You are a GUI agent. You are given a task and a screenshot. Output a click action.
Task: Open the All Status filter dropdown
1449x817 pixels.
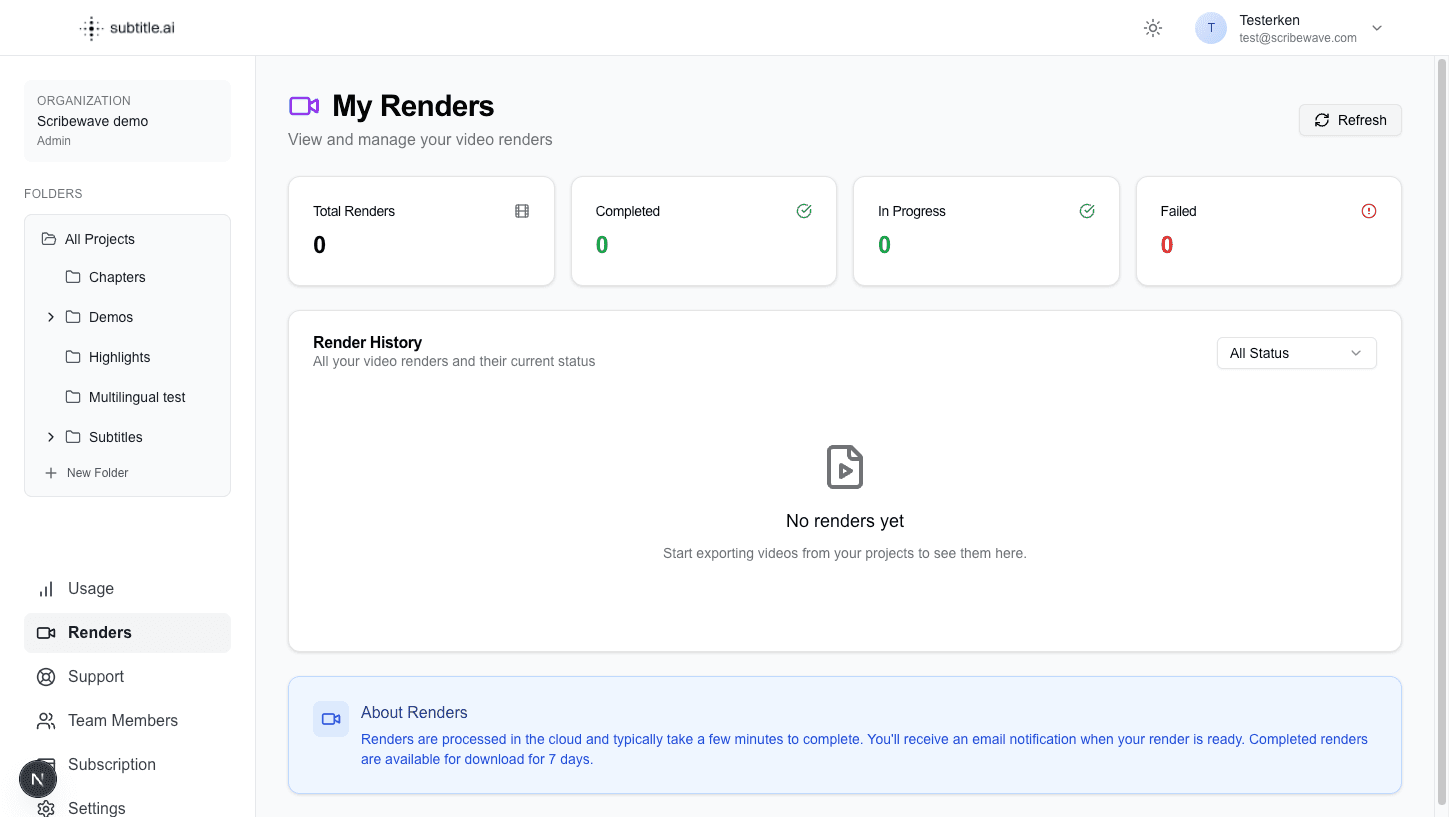(1296, 353)
